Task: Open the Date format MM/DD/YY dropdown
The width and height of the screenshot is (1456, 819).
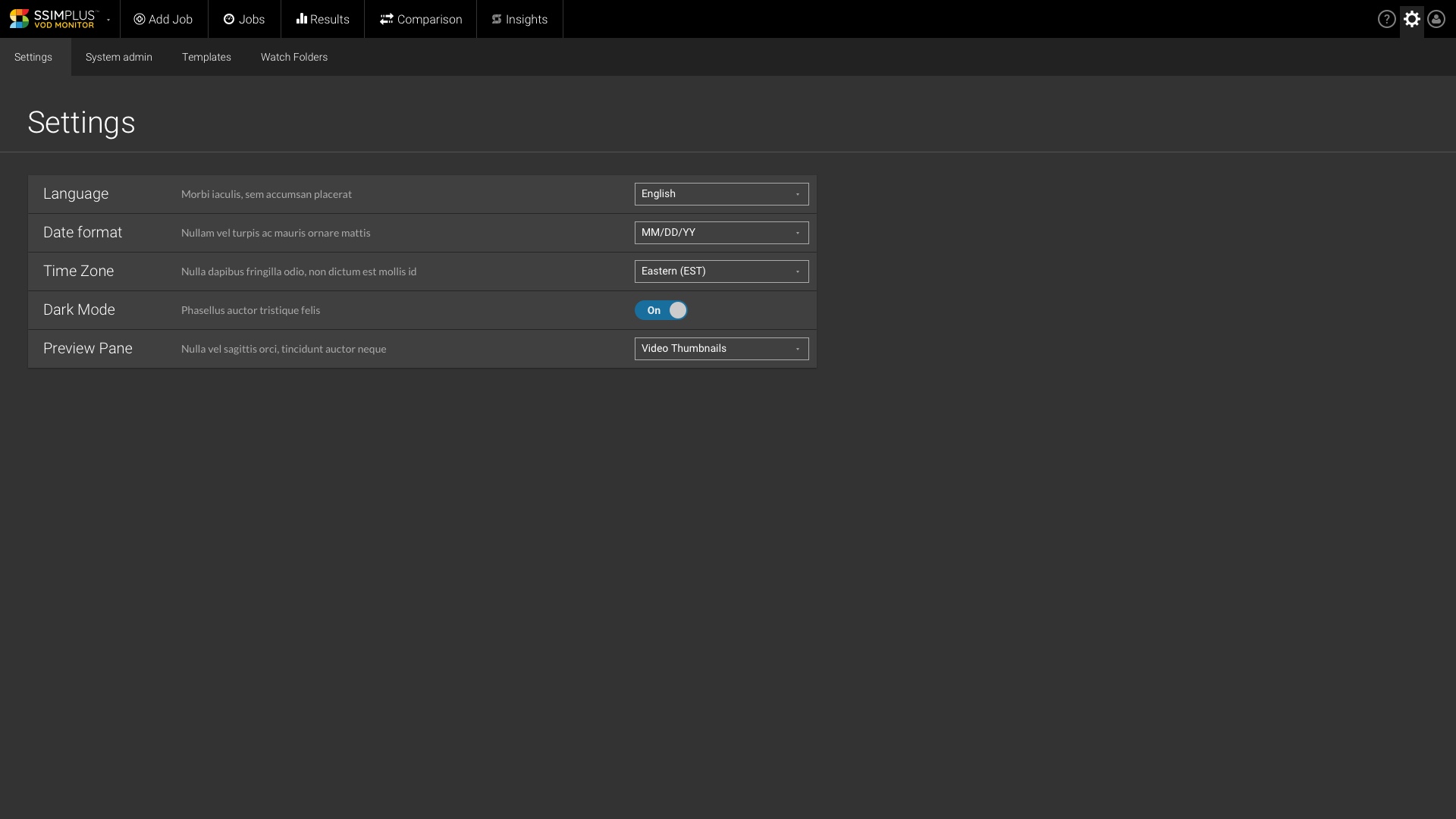Action: click(x=721, y=233)
